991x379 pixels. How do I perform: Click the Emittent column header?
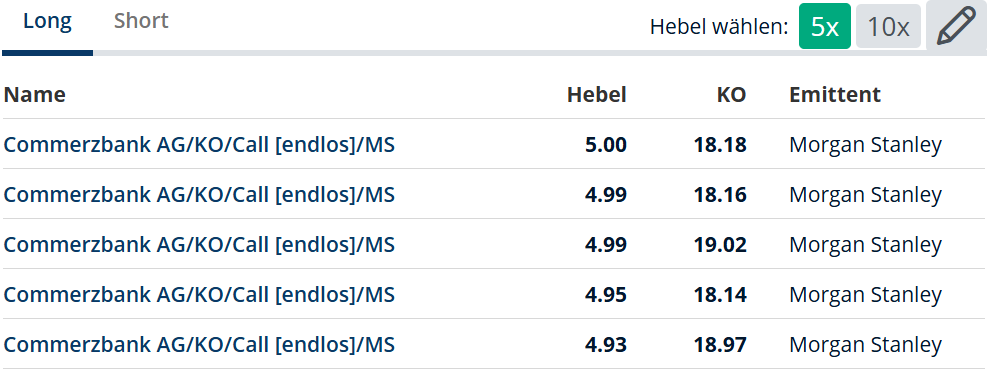tap(835, 94)
